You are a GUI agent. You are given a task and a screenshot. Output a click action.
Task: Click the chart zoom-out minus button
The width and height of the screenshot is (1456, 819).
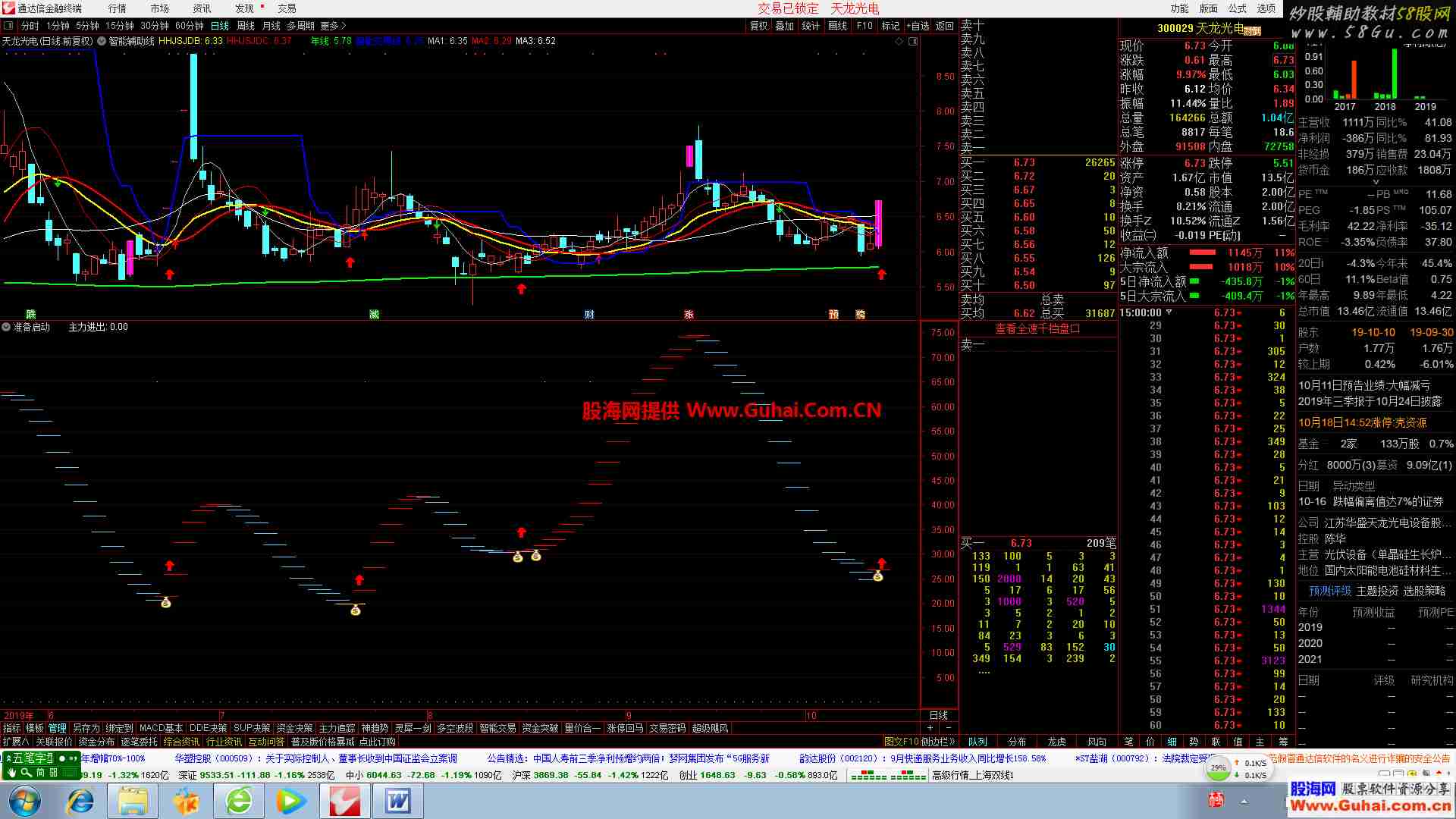949,728
